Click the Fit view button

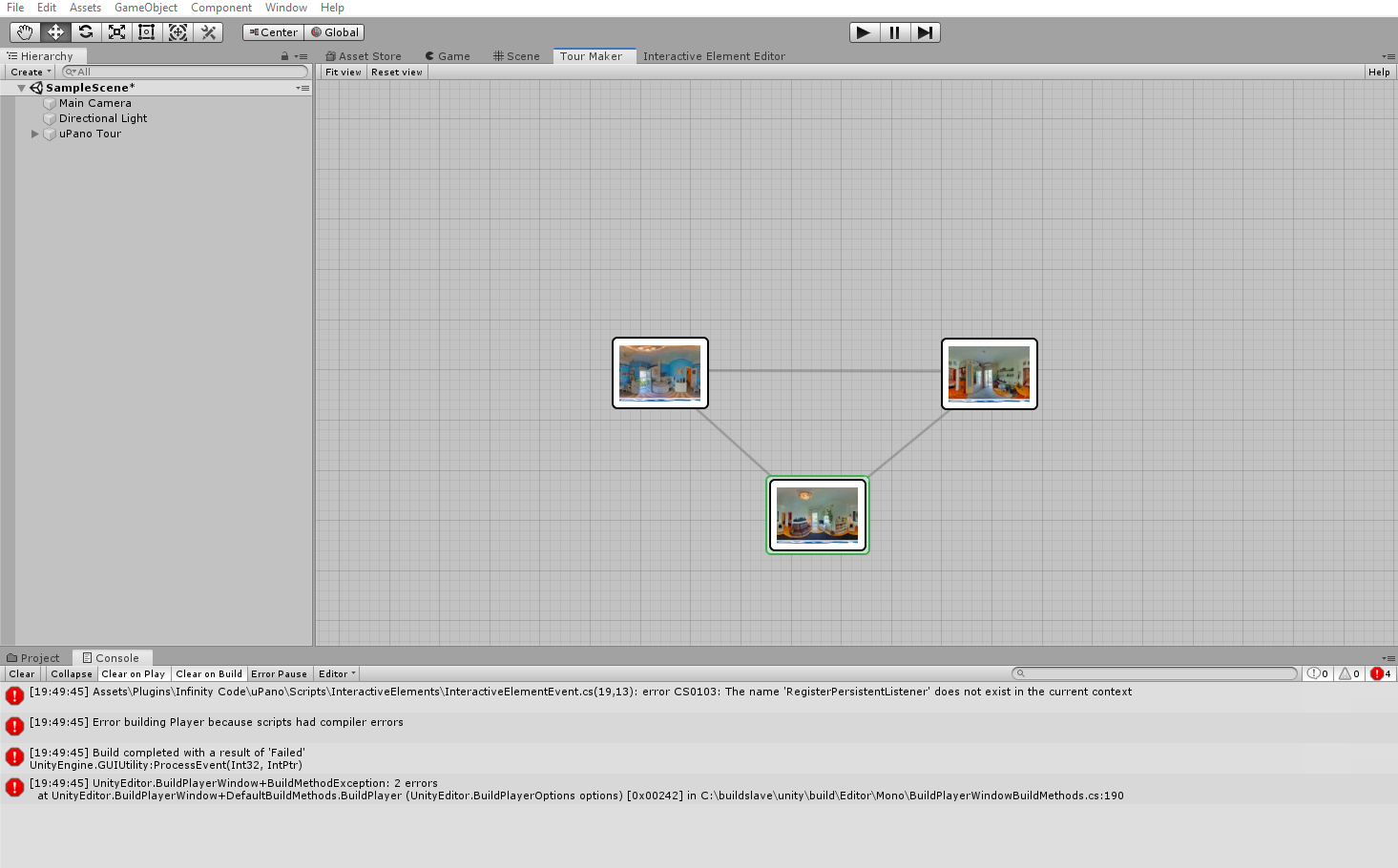pos(344,72)
